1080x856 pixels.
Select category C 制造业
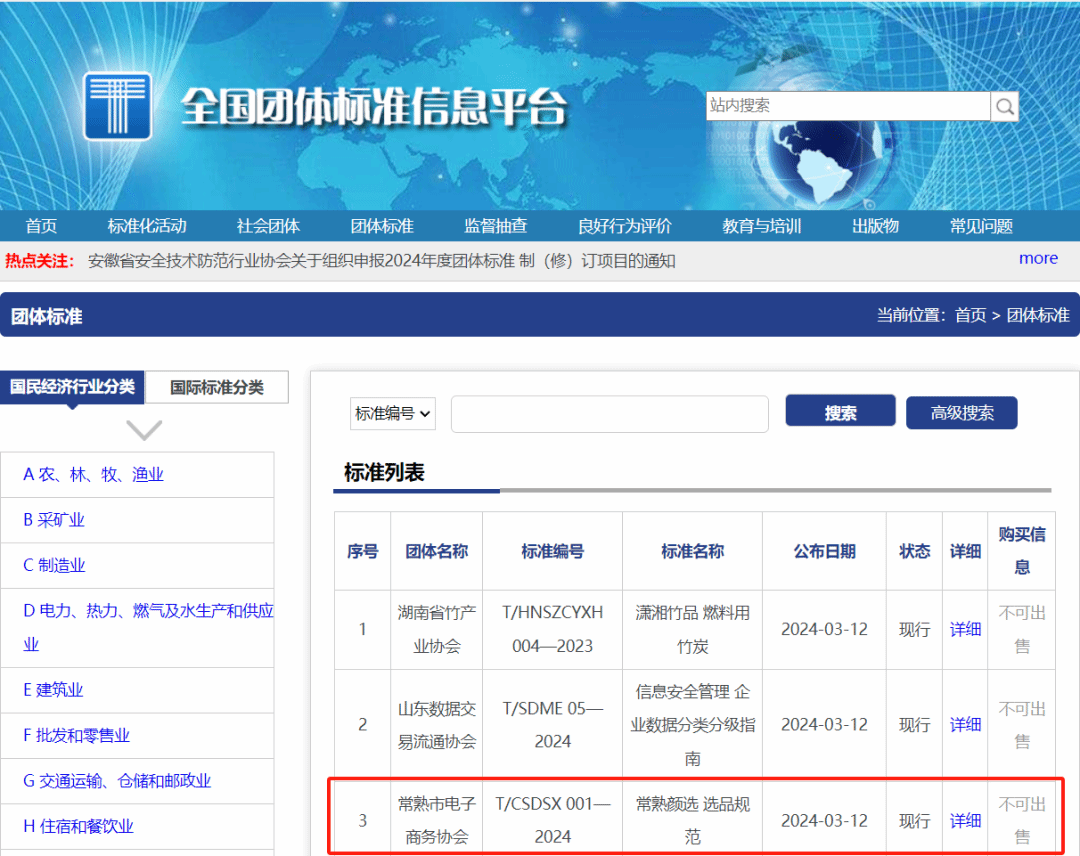[x=54, y=565]
